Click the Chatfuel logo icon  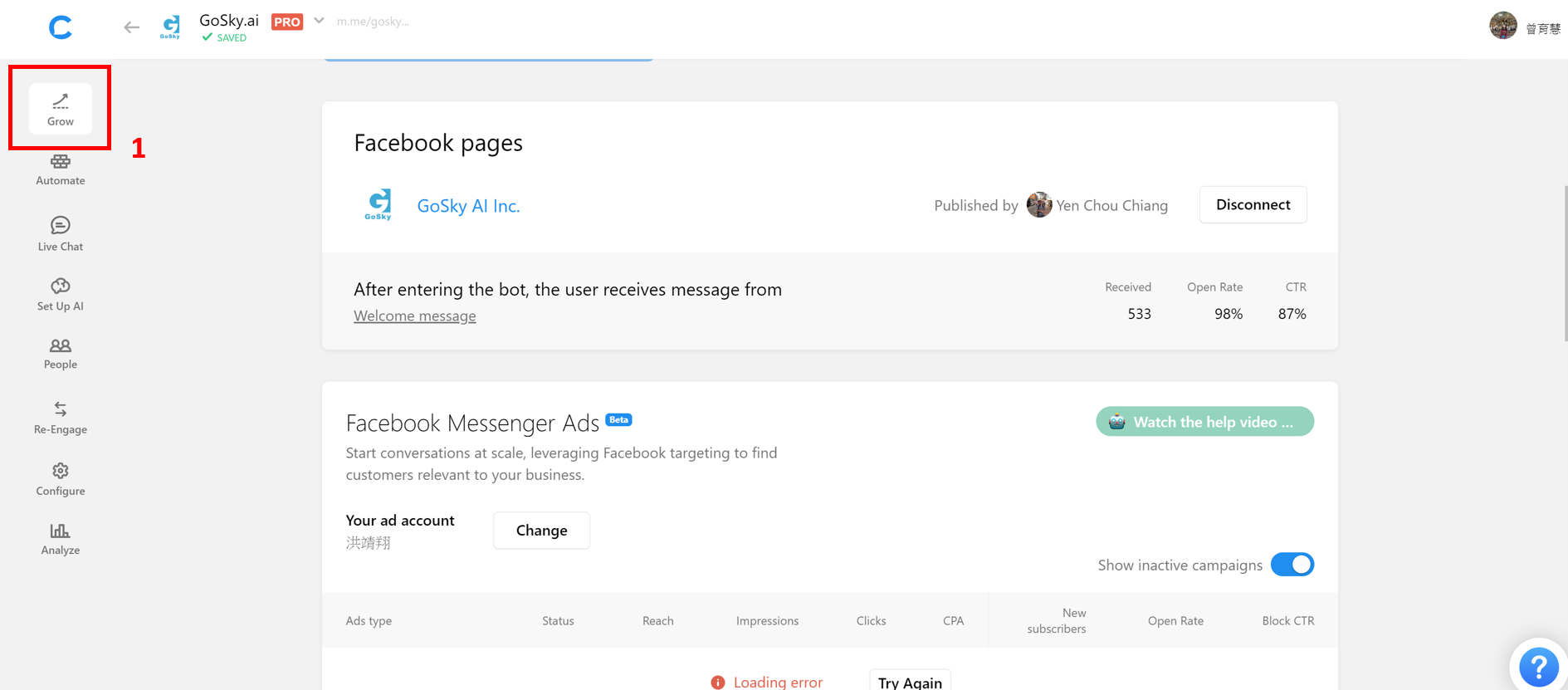point(60,27)
